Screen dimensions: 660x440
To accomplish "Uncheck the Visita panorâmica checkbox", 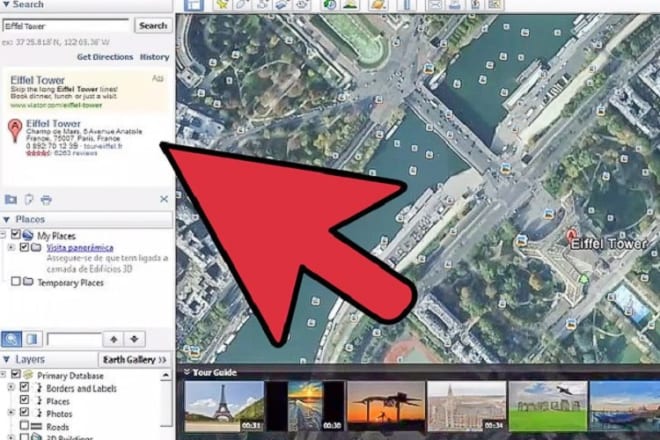I will click(24, 247).
